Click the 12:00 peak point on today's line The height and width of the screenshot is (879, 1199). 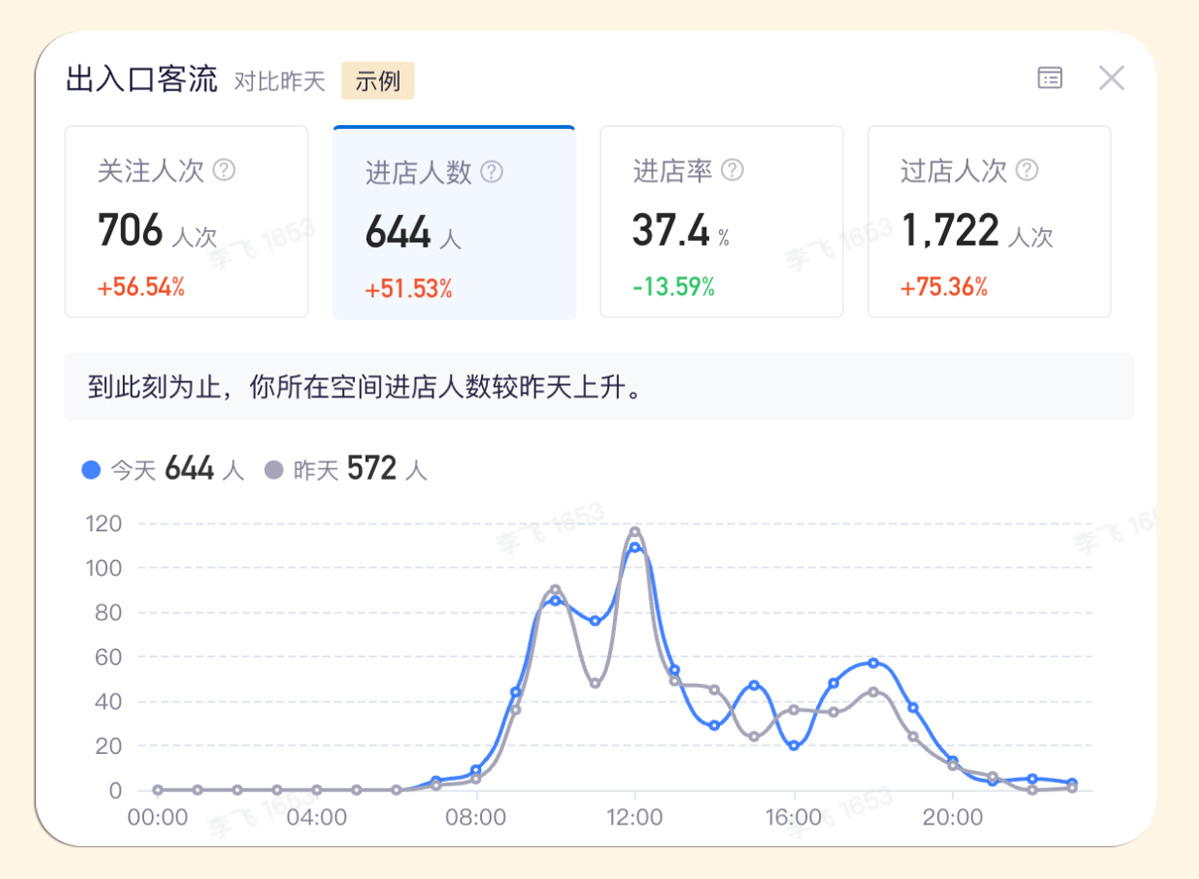click(x=635, y=547)
